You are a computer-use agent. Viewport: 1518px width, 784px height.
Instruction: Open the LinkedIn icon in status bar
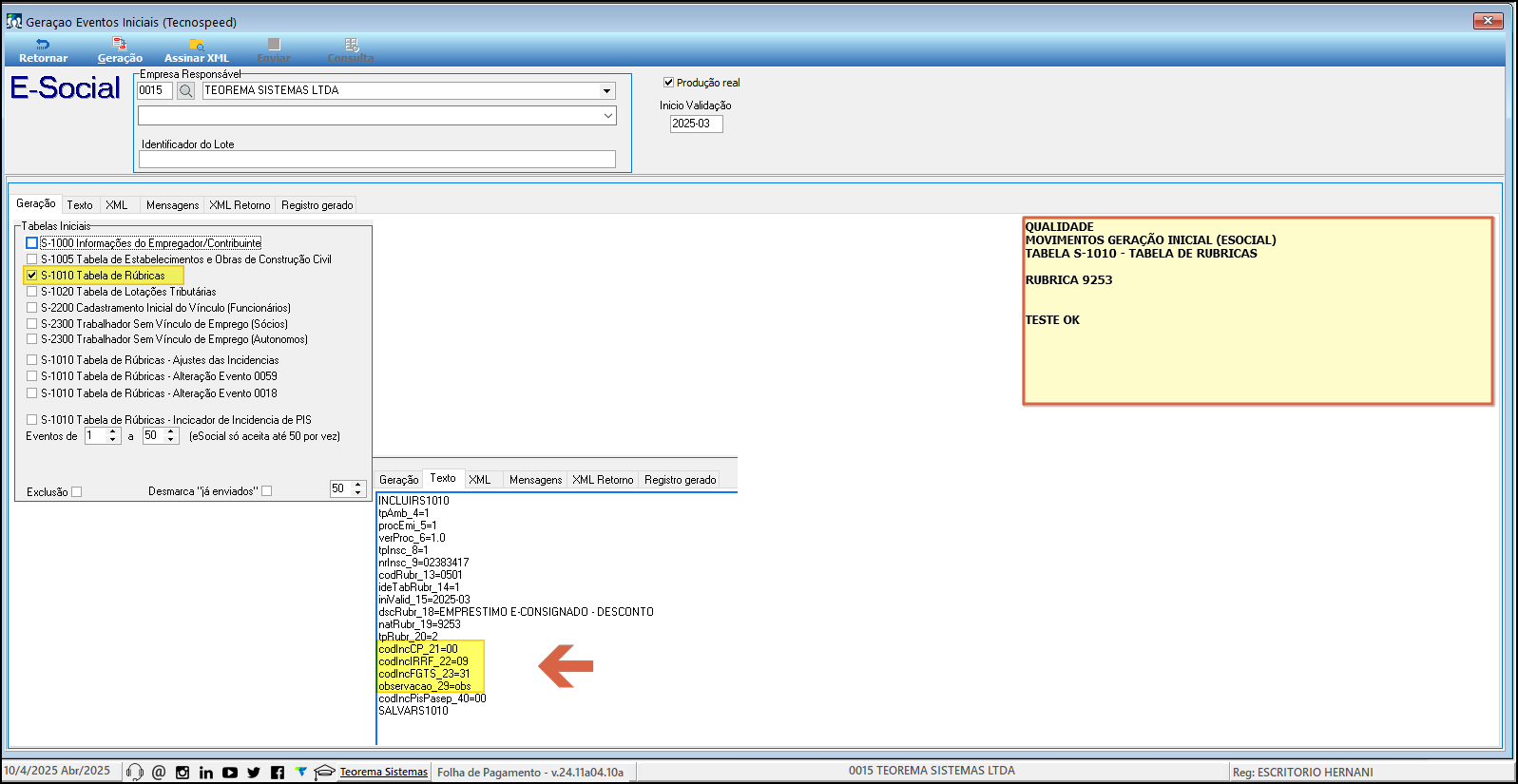pyautogui.click(x=206, y=772)
